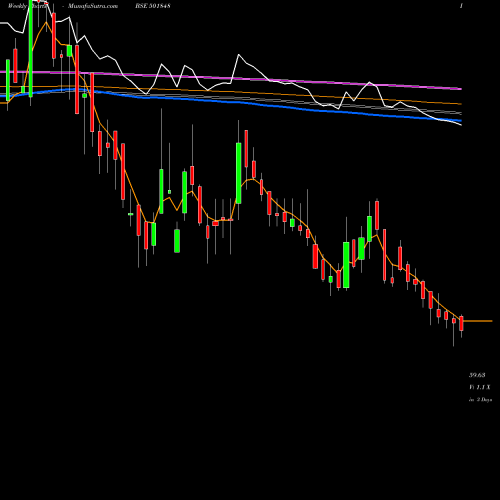Click the volume multiplier text below the price
The width and height of the screenshot is (500, 500).
[x=480, y=387]
